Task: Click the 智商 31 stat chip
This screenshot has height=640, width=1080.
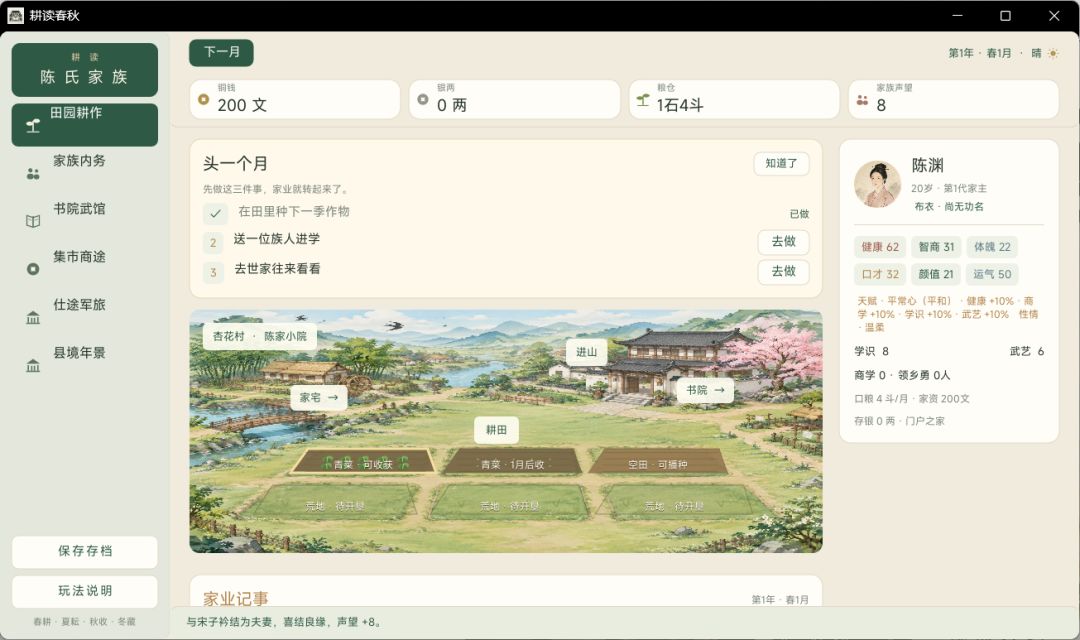Action: [x=936, y=247]
